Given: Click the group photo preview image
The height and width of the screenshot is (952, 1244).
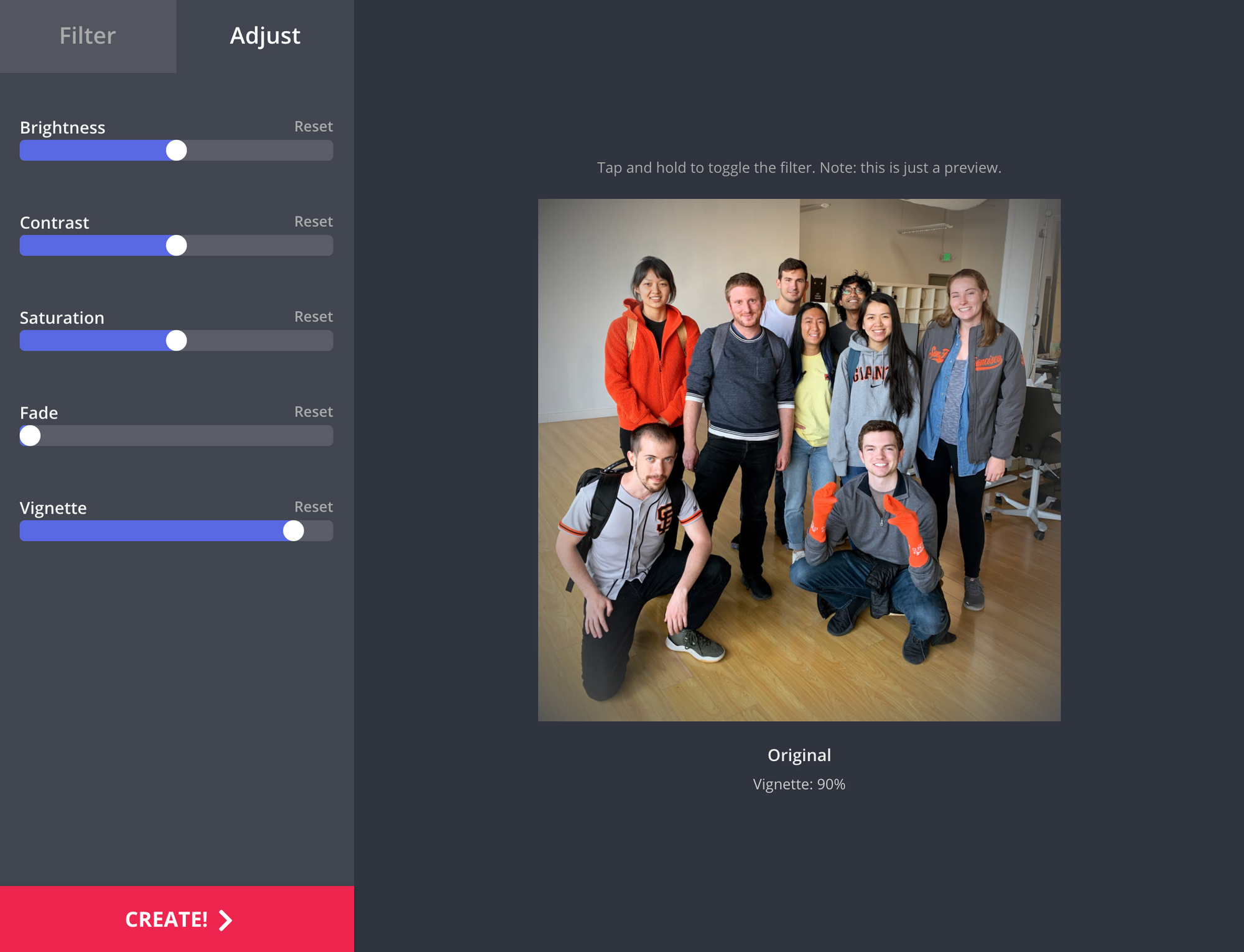Looking at the screenshot, I should (799, 460).
